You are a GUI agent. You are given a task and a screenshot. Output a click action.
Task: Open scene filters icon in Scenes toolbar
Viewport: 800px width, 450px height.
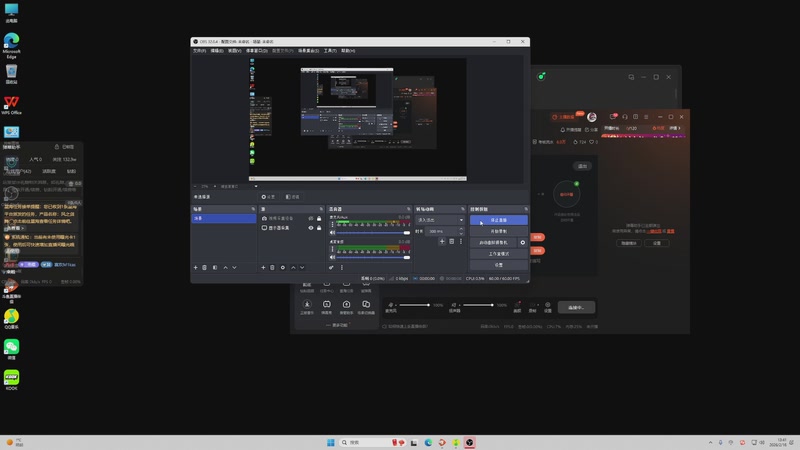coord(215,267)
